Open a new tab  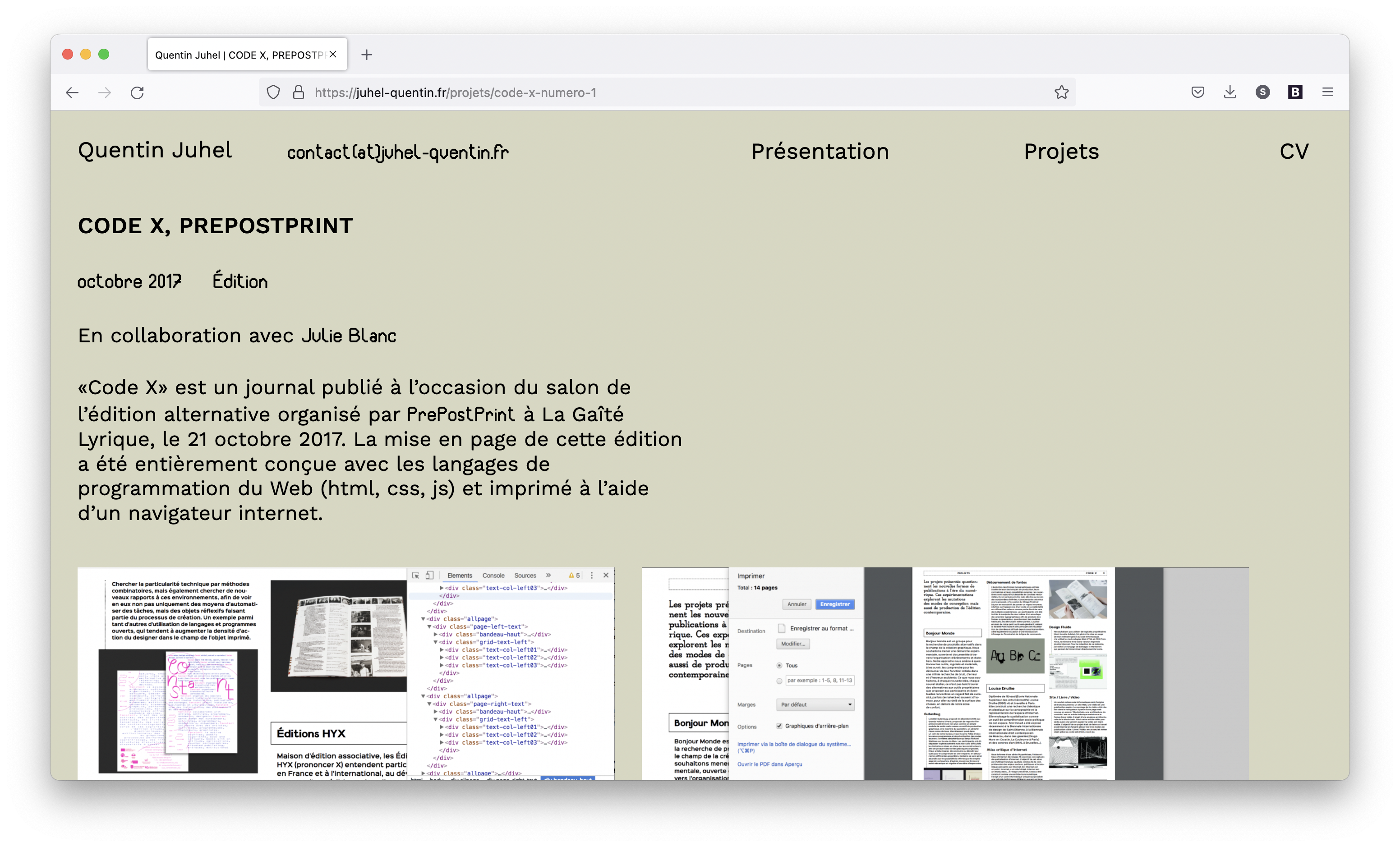pyautogui.click(x=367, y=55)
